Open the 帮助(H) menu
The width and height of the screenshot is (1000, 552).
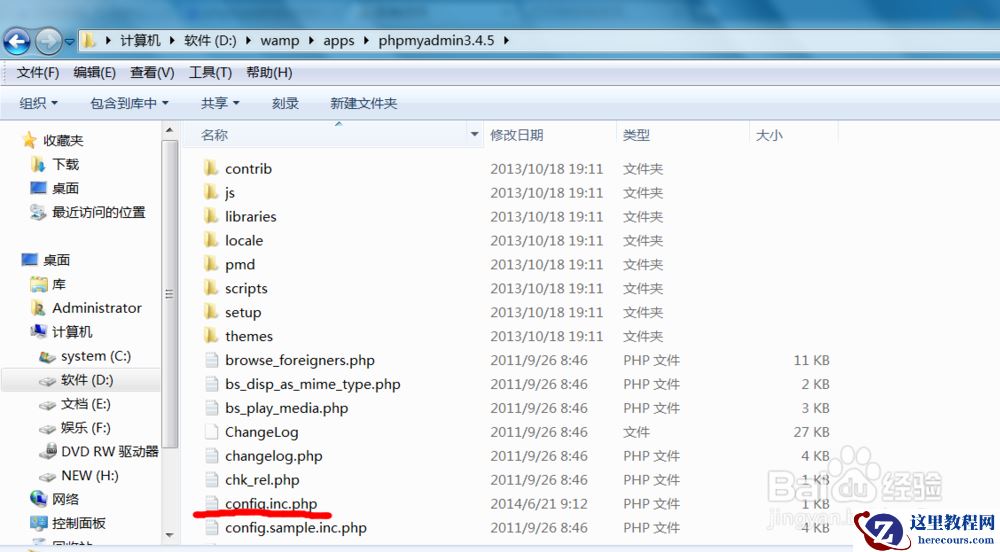[269, 73]
